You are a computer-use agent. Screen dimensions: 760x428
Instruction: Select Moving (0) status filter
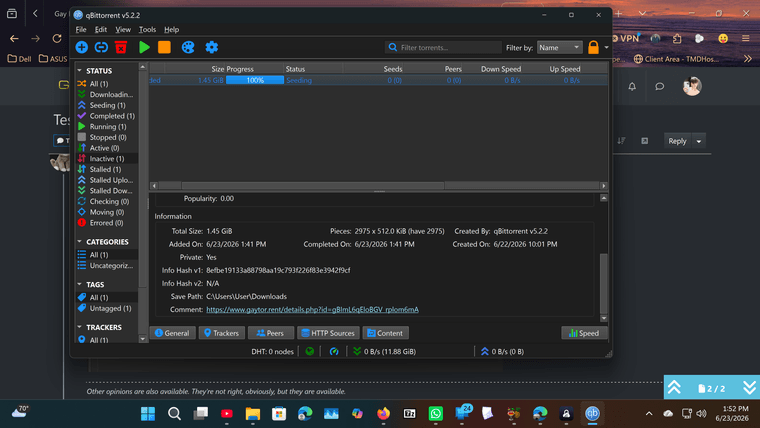(x=107, y=212)
